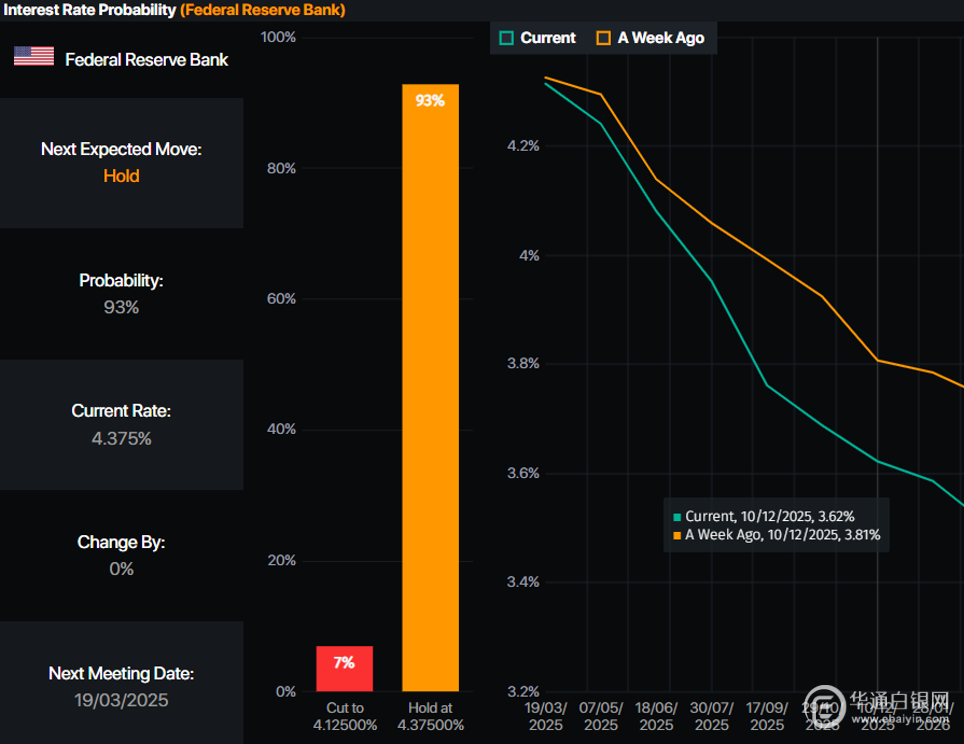Toggle the Current series legend checkbox
Image resolution: width=964 pixels, height=744 pixels.
point(507,38)
